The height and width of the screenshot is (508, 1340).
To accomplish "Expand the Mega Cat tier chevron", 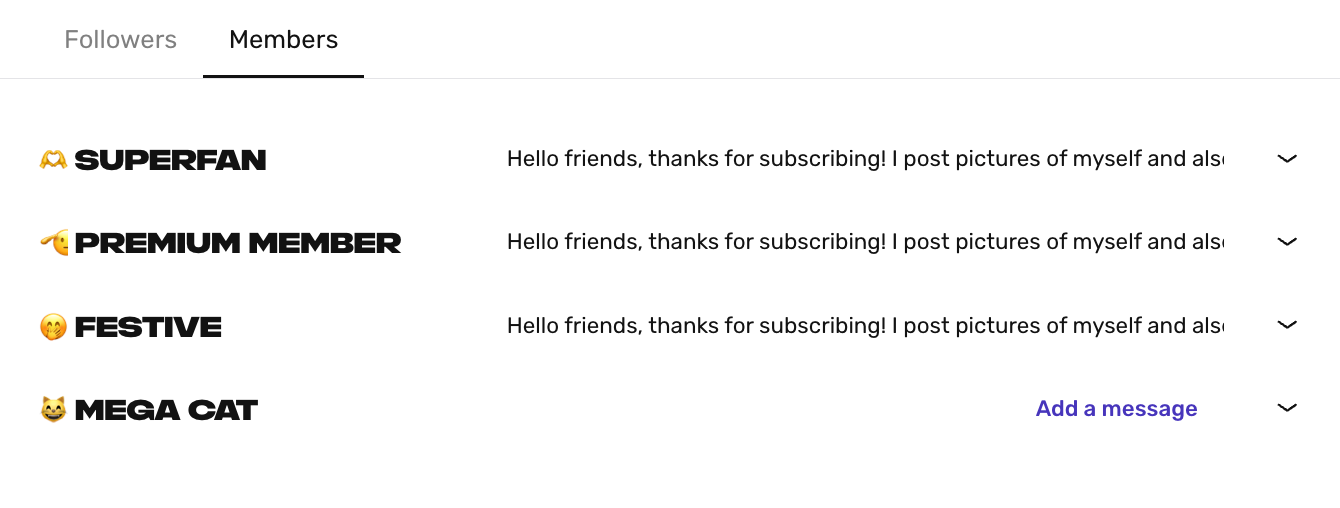I will tap(1287, 408).
